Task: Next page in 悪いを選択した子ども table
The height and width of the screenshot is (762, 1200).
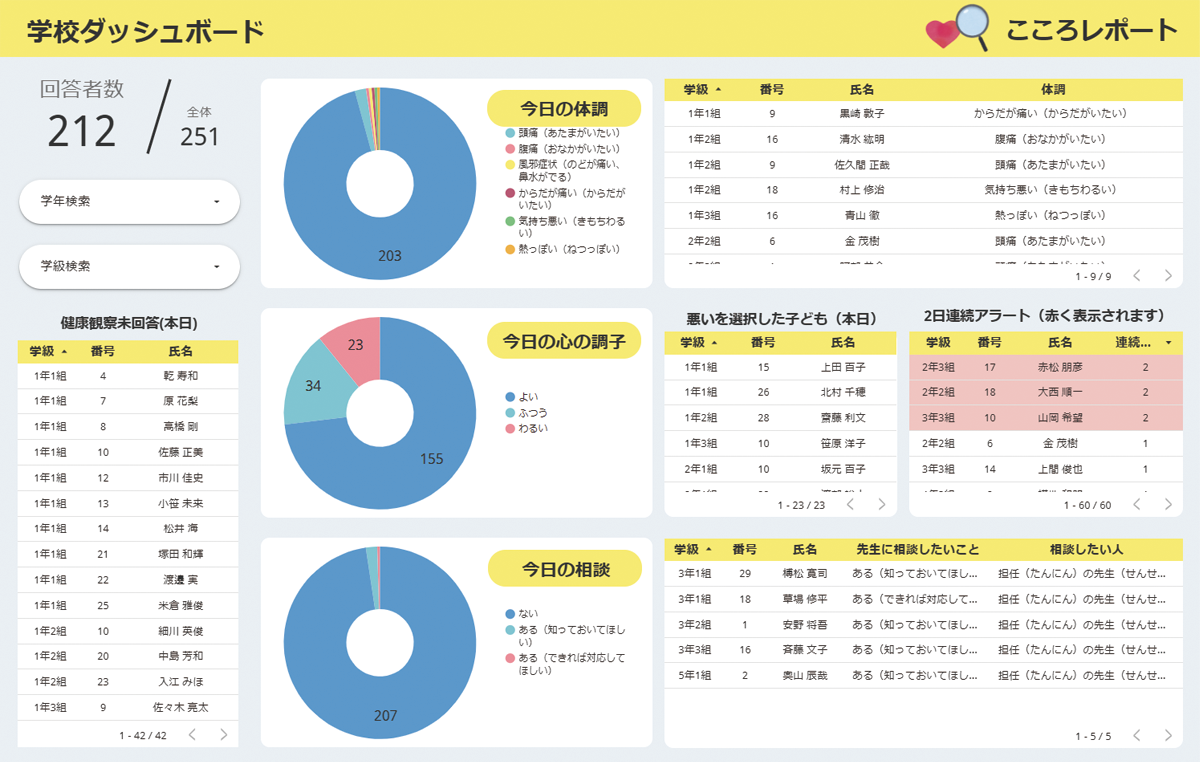Action: (x=881, y=505)
